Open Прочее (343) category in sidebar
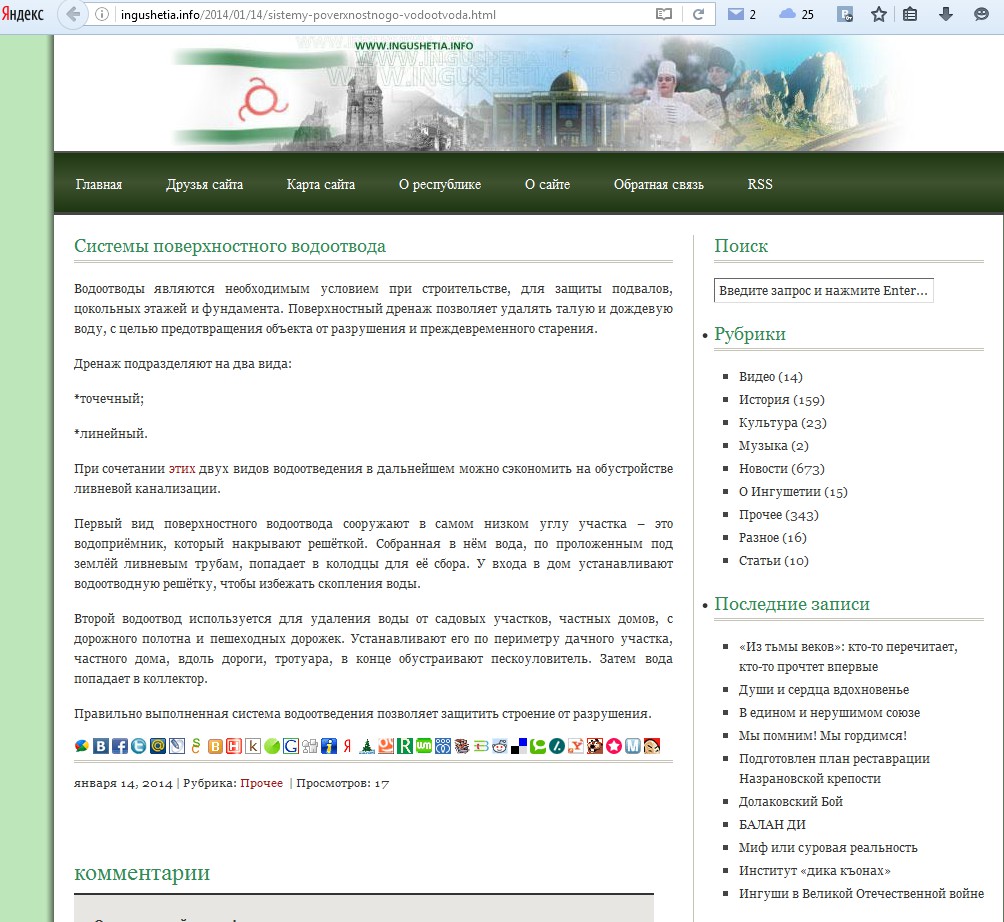The width and height of the screenshot is (1004, 922). coord(779,515)
